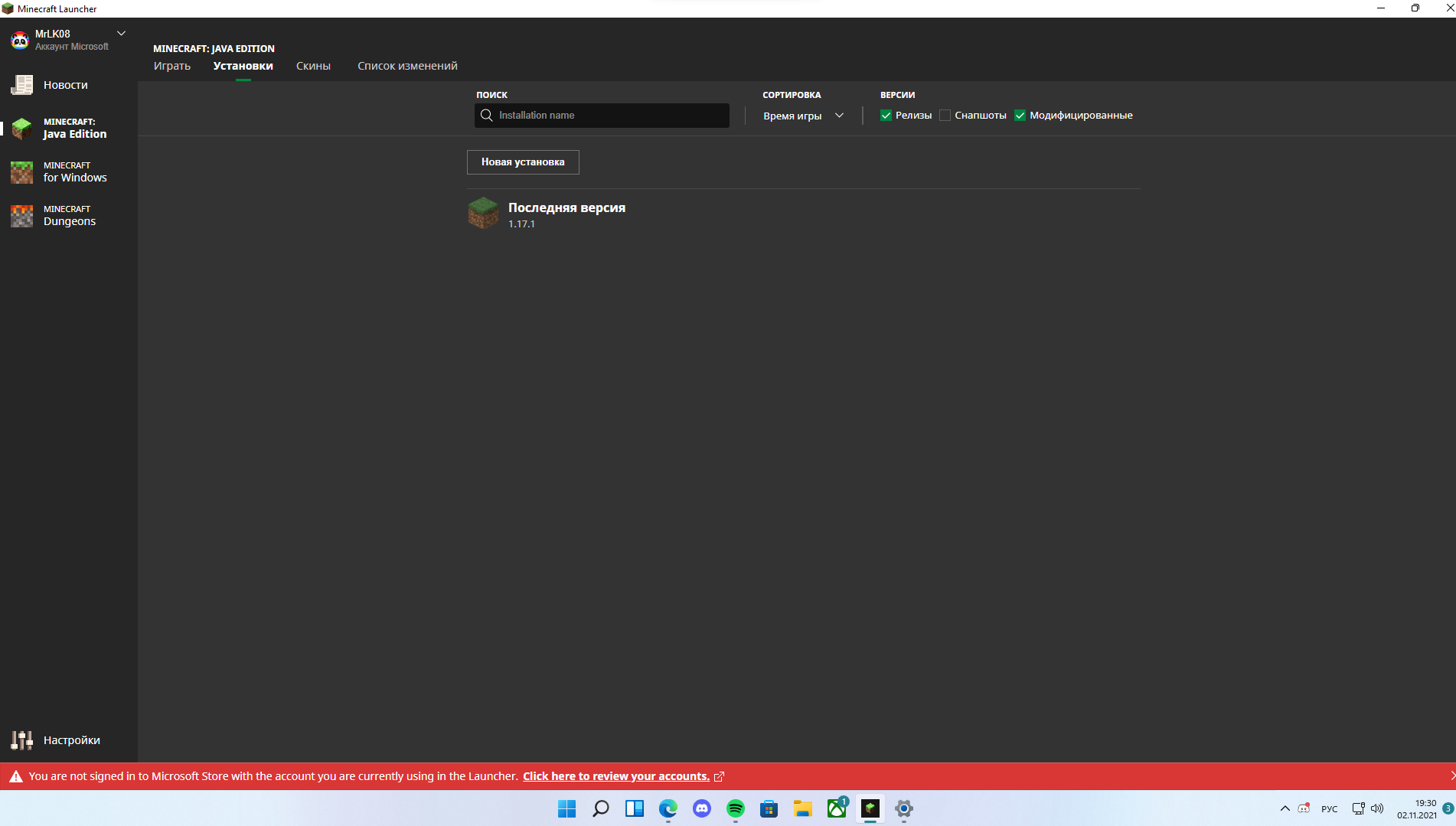Enable the Снапшоты checkbox
The image size is (1456, 826).
pyautogui.click(x=945, y=116)
